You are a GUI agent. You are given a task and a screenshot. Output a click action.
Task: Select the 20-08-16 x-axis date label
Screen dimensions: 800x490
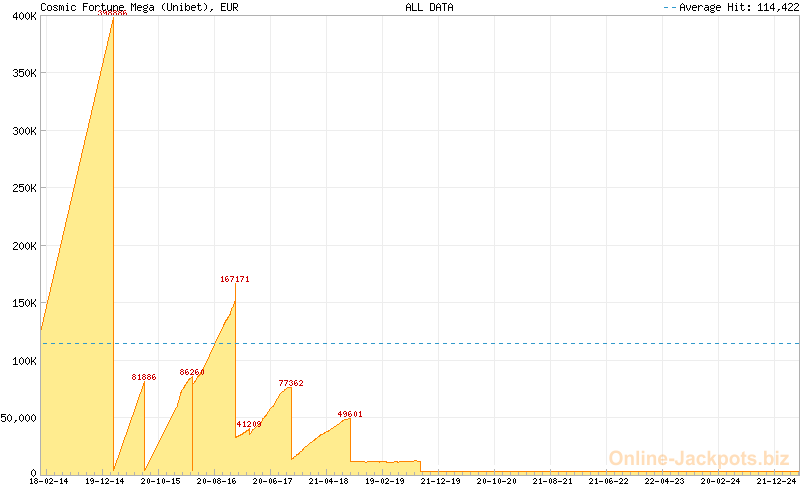pos(217,482)
